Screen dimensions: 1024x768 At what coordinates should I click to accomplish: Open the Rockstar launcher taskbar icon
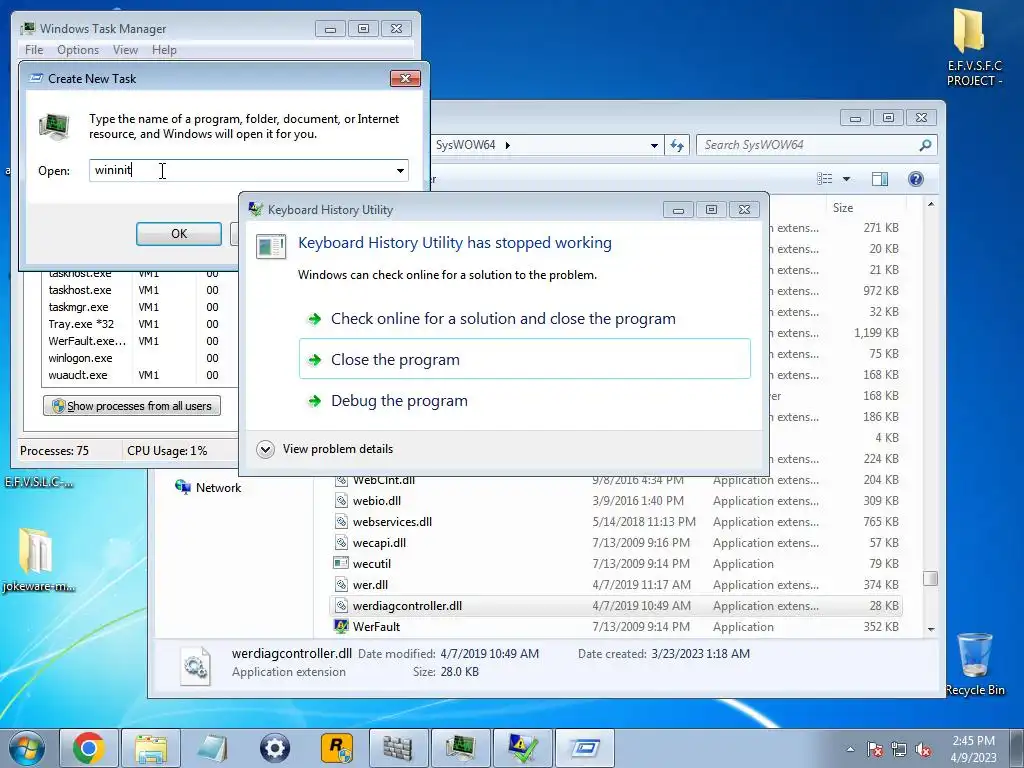point(337,748)
